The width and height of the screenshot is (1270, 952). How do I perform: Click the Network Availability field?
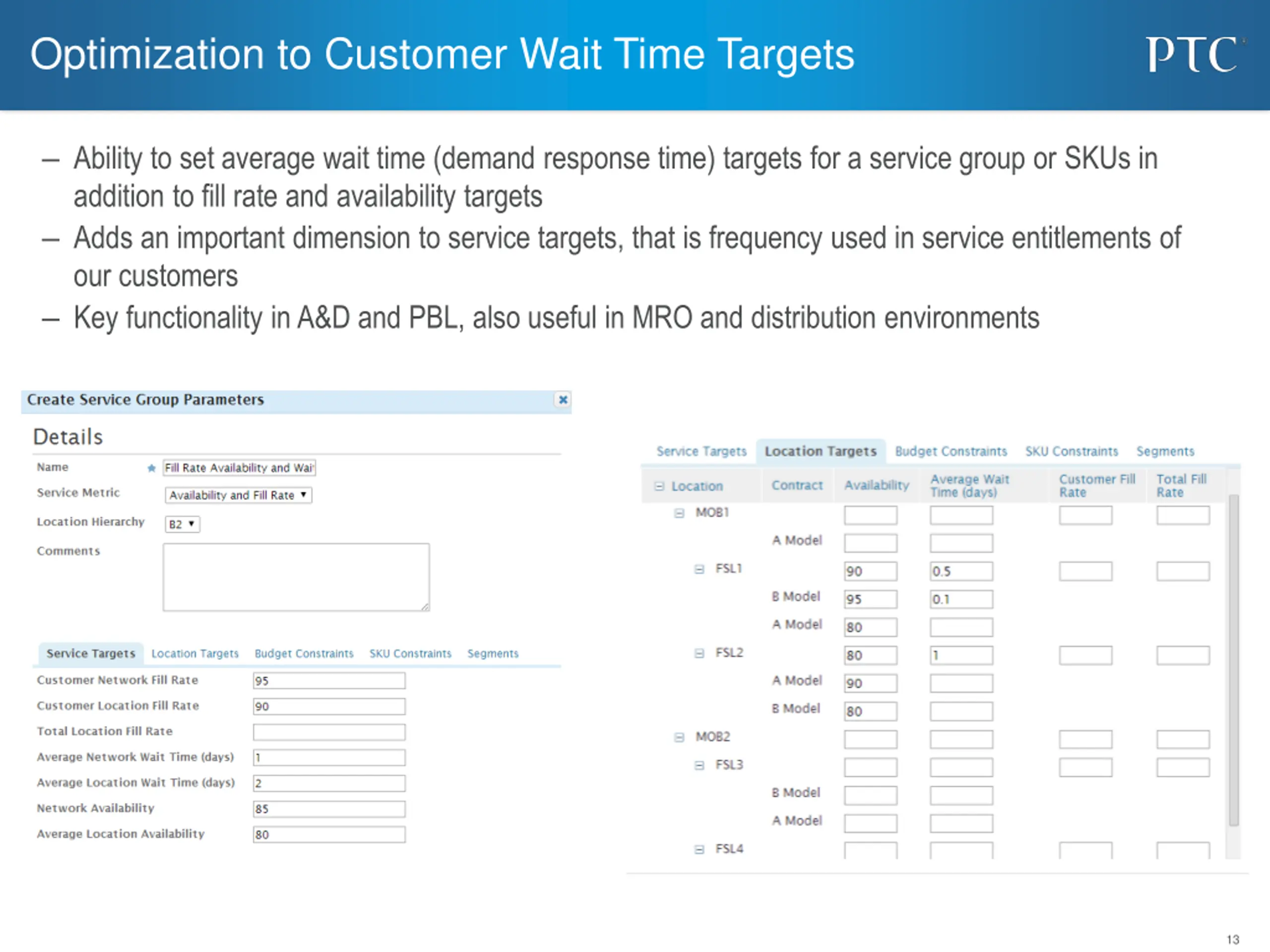[x=329, y=809]
